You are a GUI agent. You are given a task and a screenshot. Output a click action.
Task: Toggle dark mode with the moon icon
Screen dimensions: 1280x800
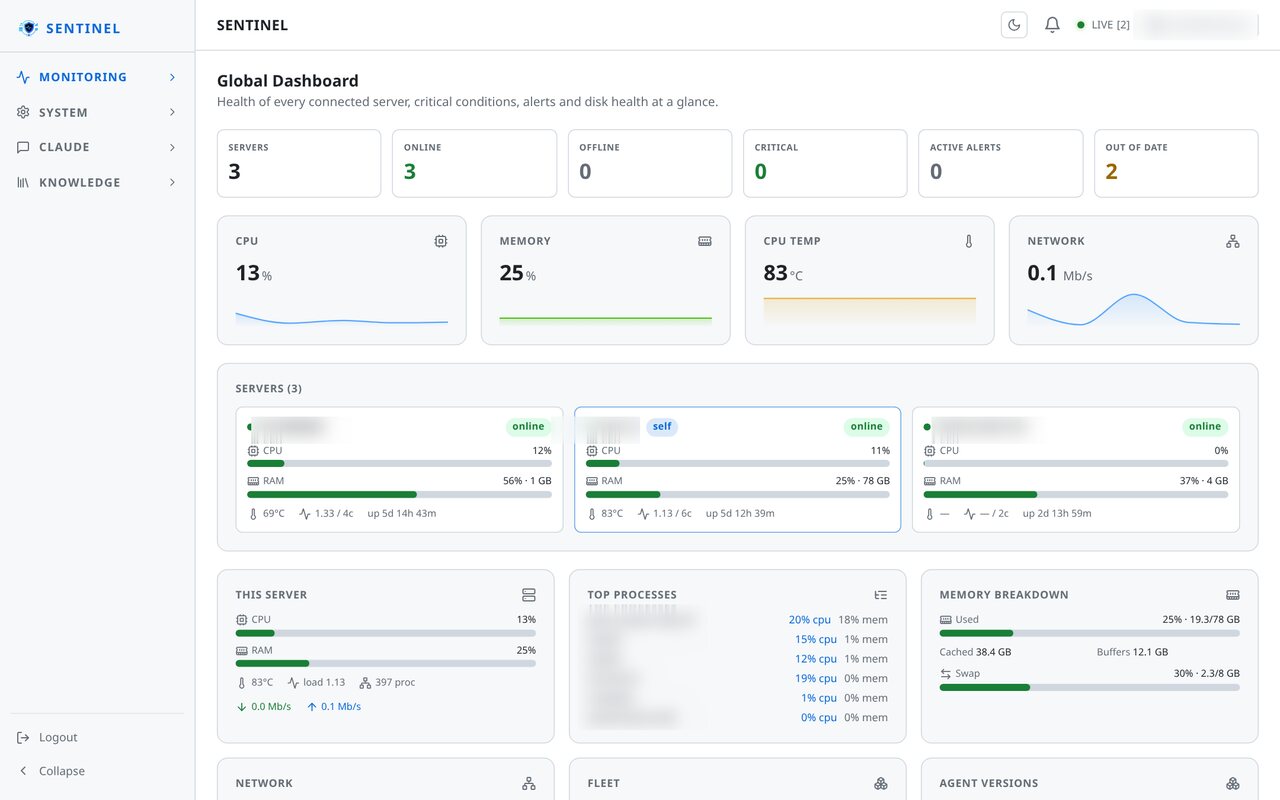[x=1014, y=25]
